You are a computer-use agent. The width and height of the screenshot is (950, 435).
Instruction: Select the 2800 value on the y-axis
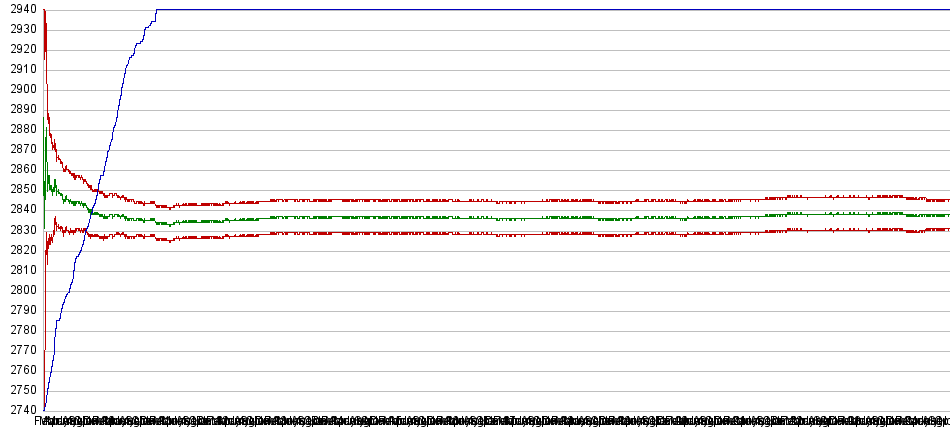coord(20,290)
